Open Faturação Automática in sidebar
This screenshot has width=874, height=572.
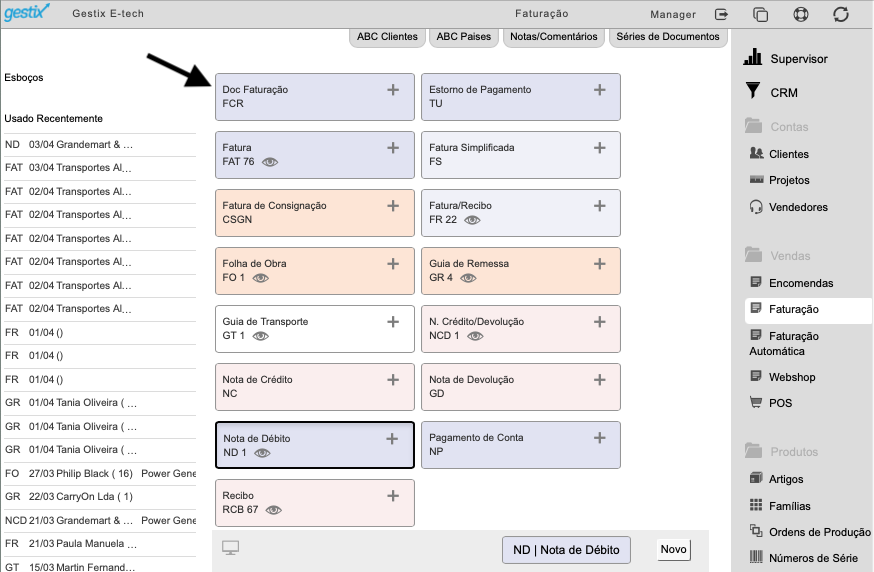click(x=784, y=343)
